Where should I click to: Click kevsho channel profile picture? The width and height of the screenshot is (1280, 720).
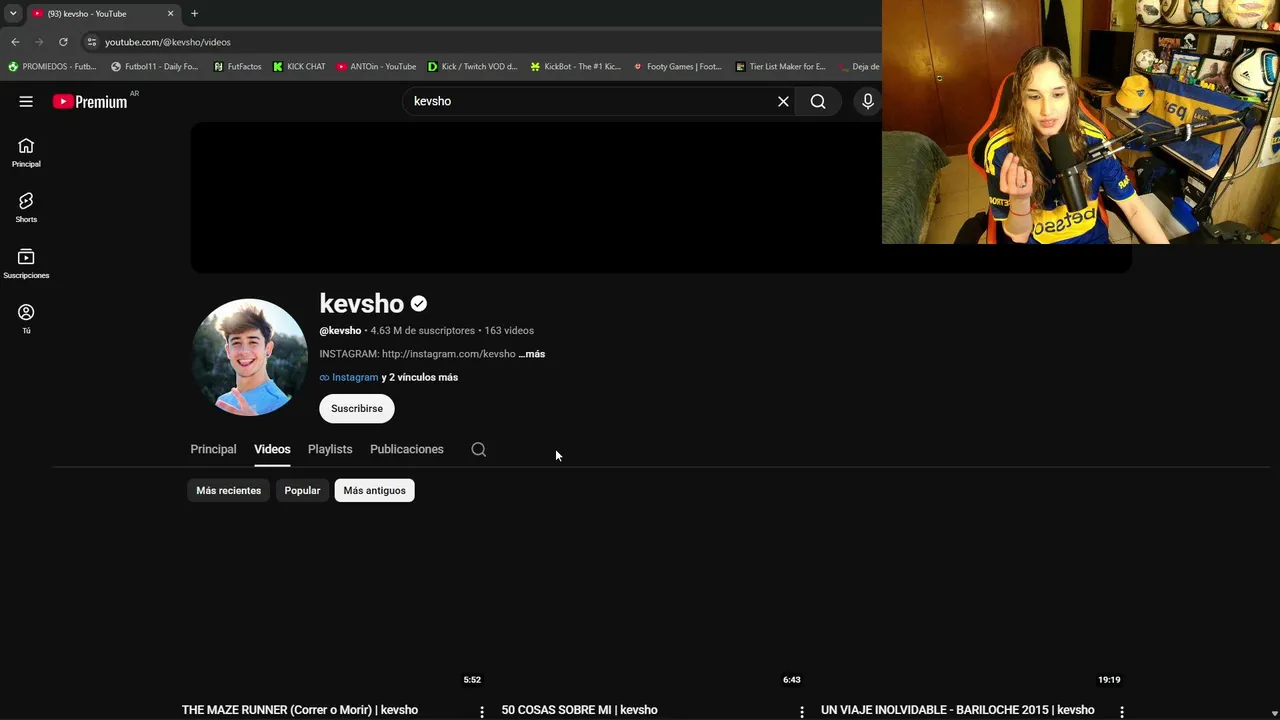249,357
